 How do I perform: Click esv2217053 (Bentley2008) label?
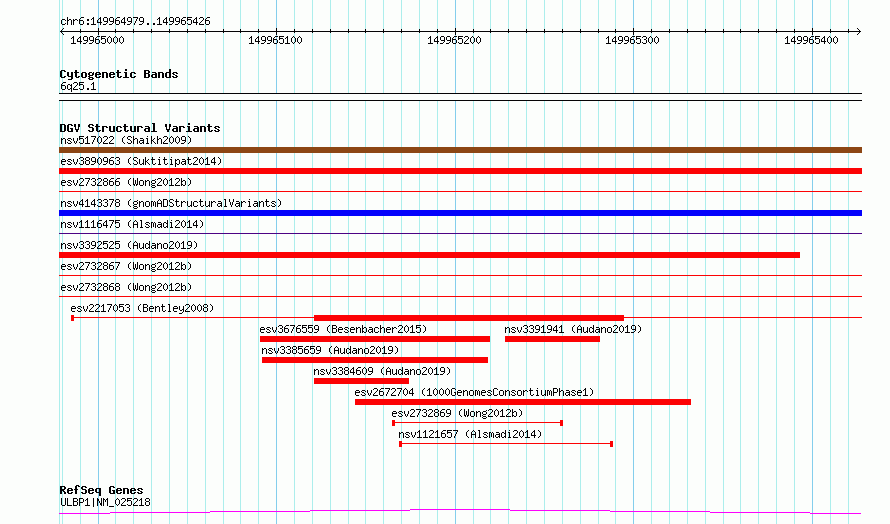pyautogui.click(x=142, y=308)
